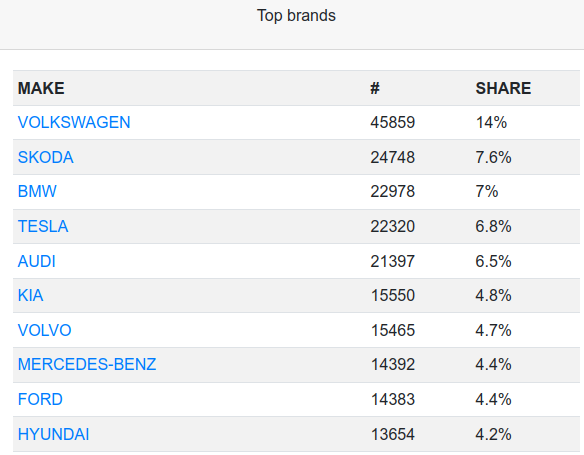Click Tesla's count 22320 cell
584x455 pixels.
click(393, 226)
